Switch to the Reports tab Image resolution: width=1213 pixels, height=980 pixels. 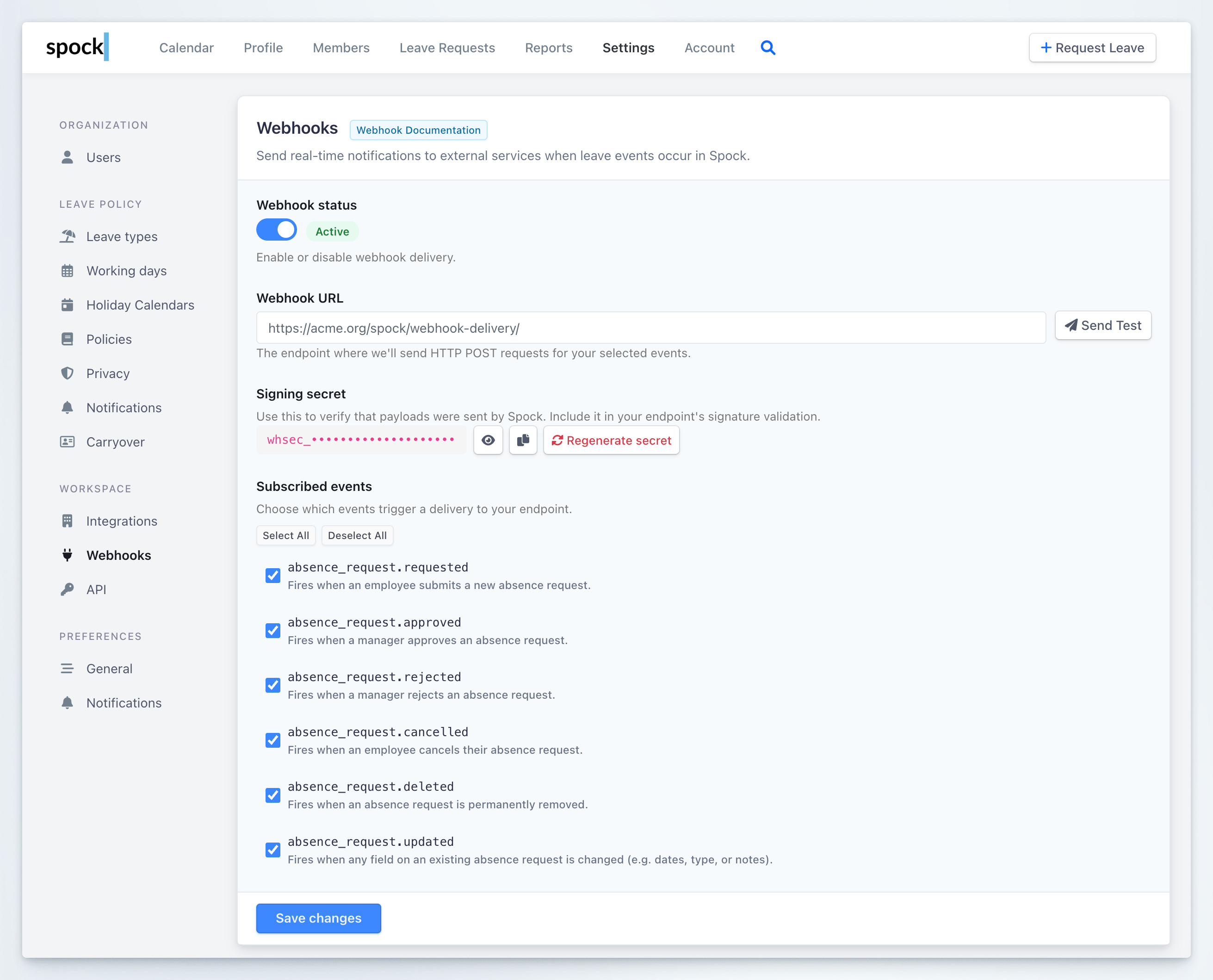tap(549, 48)
